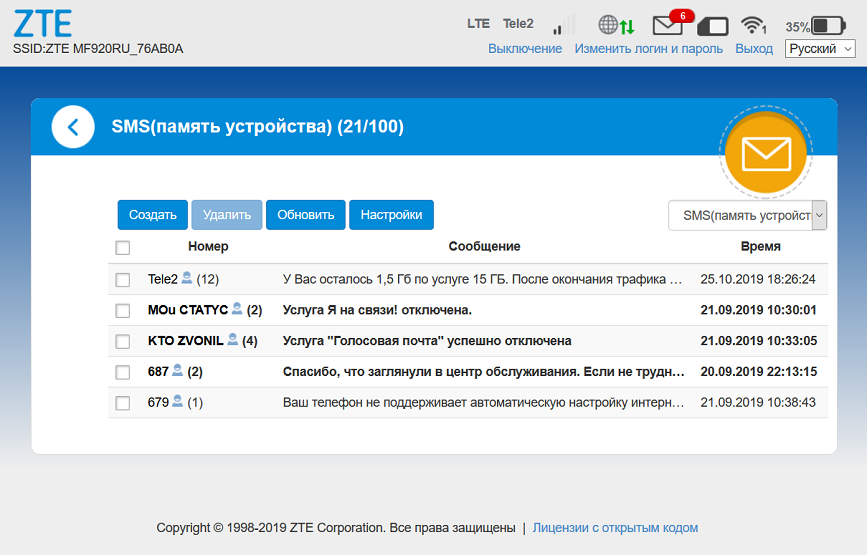Click the signal strength bars icon
This screenshot has width=867, height=555.
pyautogui.click(x=564, y=25)
